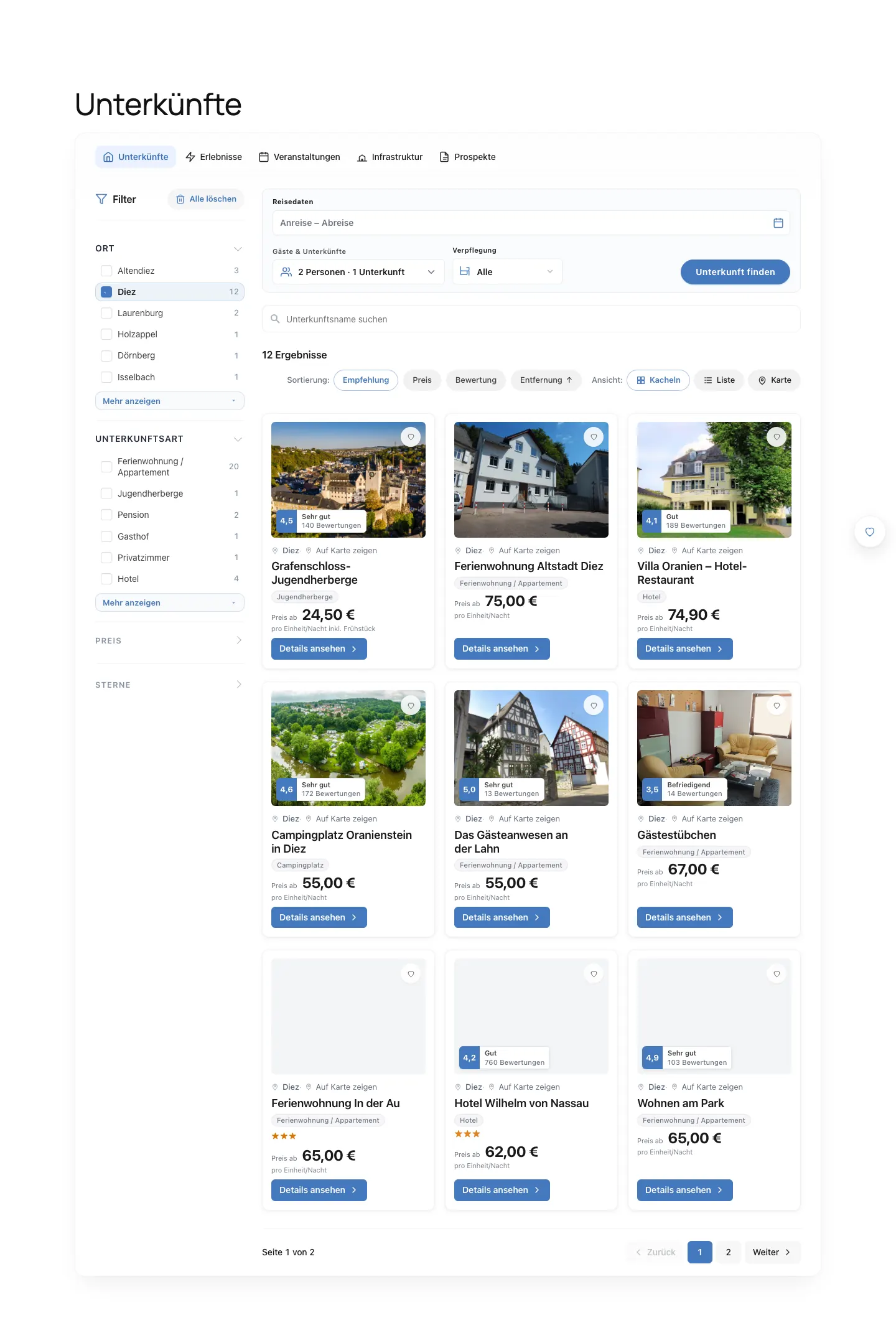Tap the heart icon on Villa Oranien card
This screenshot has width=896, height=1320.
777,437
